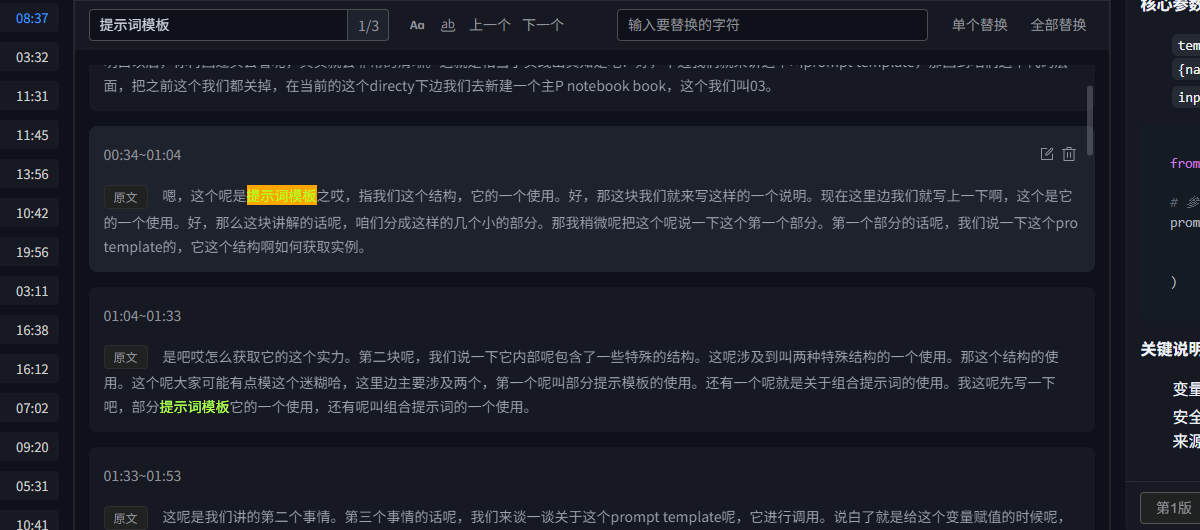
Task: Select the 16:12 sidebar item
Action: click(x=32, y=369)
